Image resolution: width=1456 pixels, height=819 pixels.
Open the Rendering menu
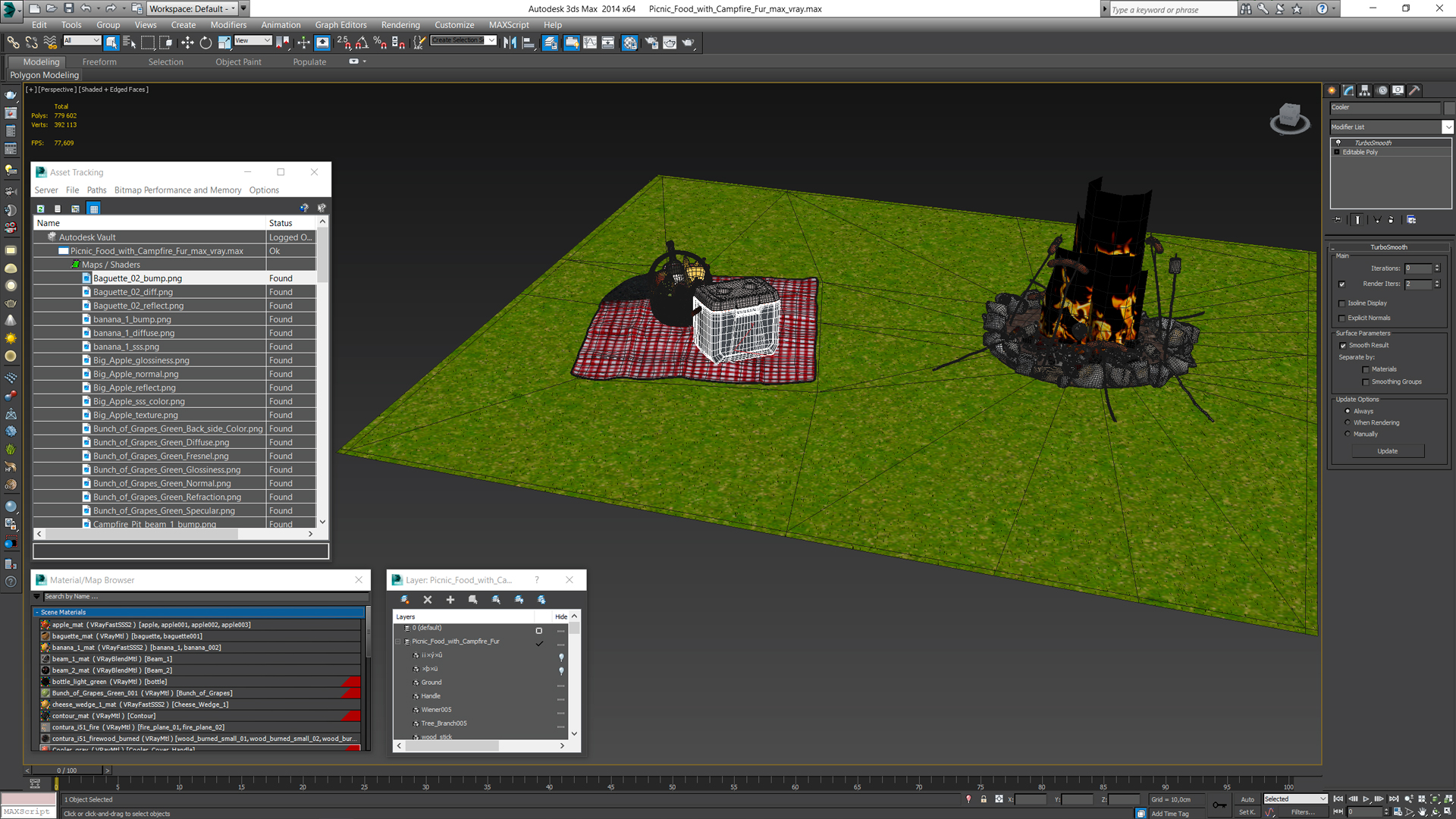[400, 25]
